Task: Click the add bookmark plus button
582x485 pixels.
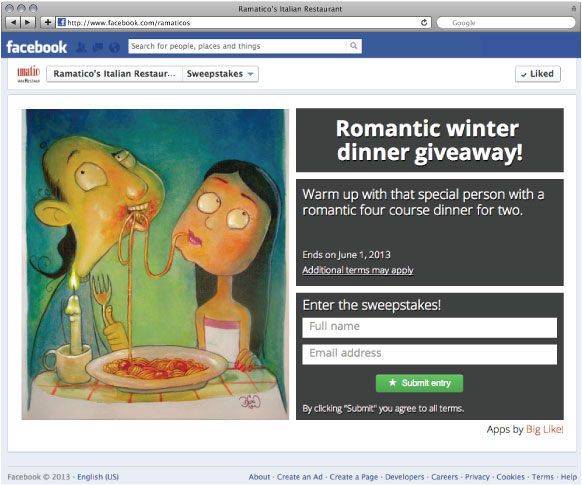Action: (48, 23)
